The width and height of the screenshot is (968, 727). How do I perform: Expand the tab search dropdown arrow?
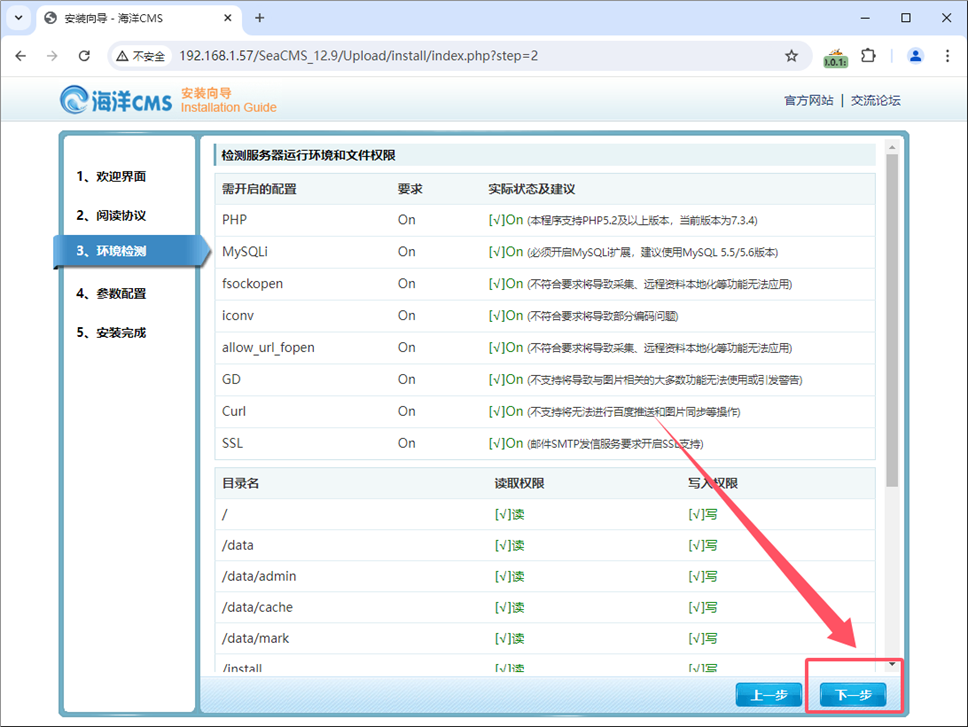[x=18, y=18]
